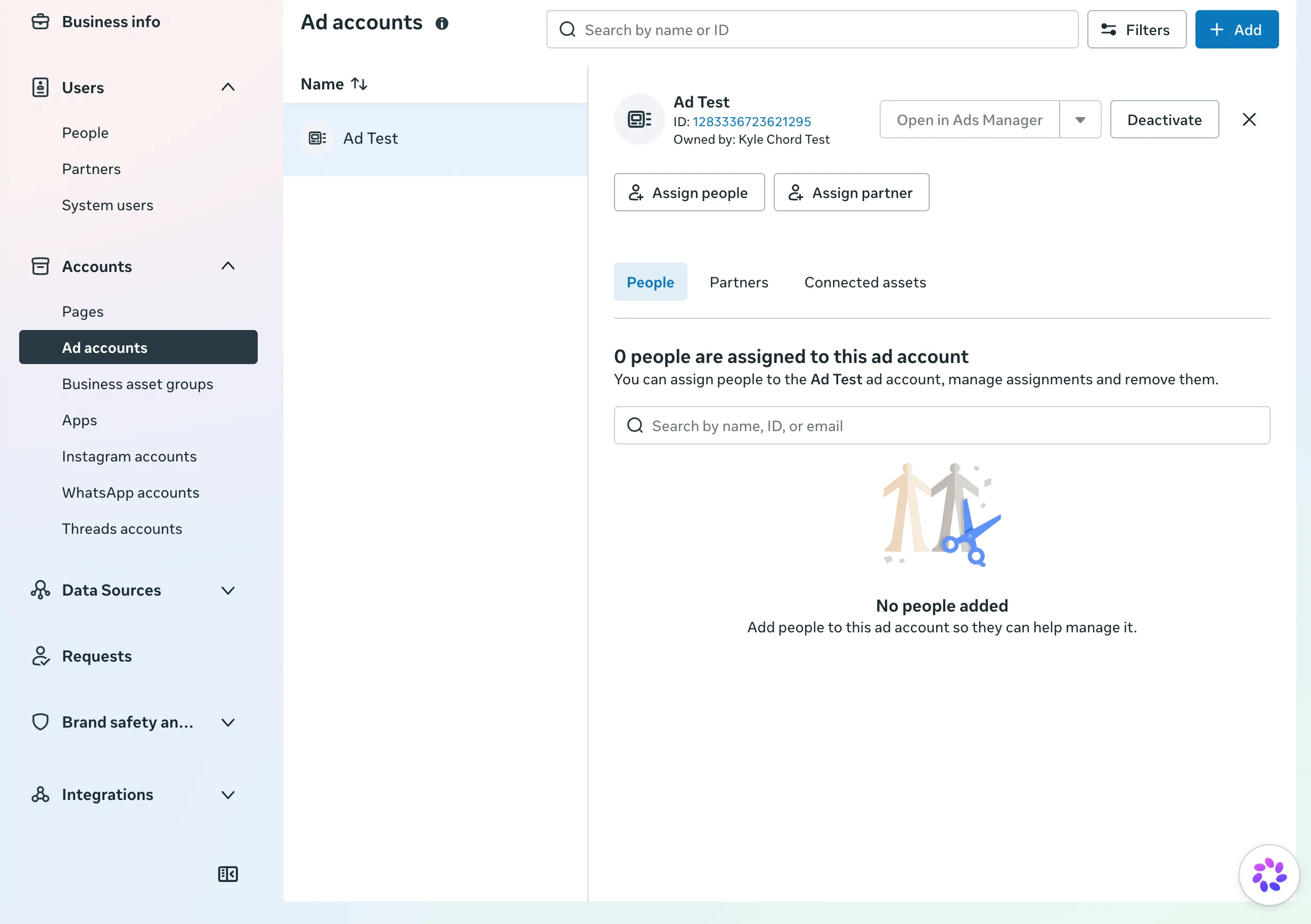This screenshot has height=924, width=1311.
Task: Go to Pages in the sidebar
Action: 83,311
